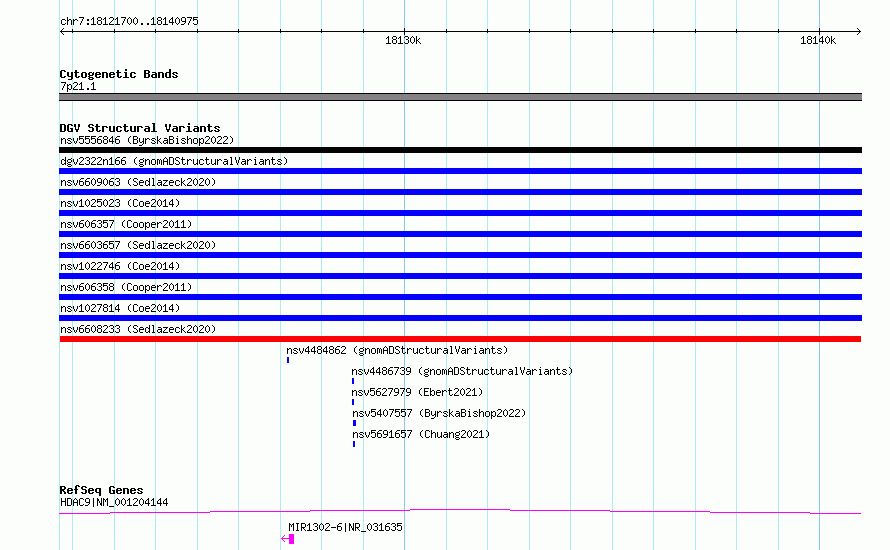
Task: Click the magenta MIR1302-6 gene arrow glyph
Action: click(x=288, y=539)
